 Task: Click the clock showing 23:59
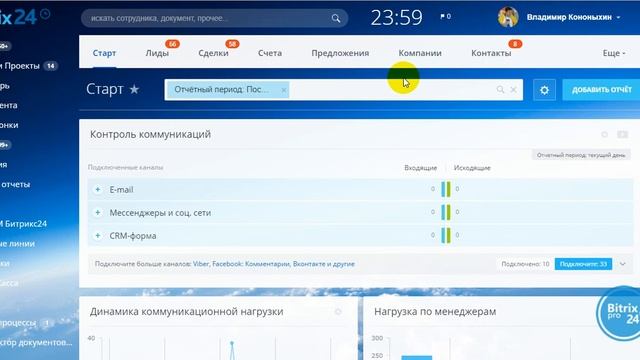pos(396,18)
